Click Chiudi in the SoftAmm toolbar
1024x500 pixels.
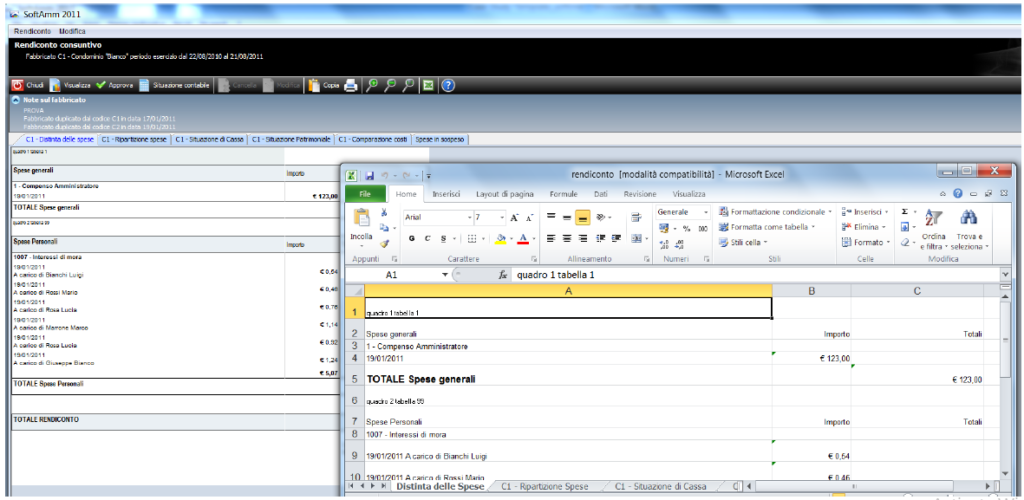click(x=28, y=86)
